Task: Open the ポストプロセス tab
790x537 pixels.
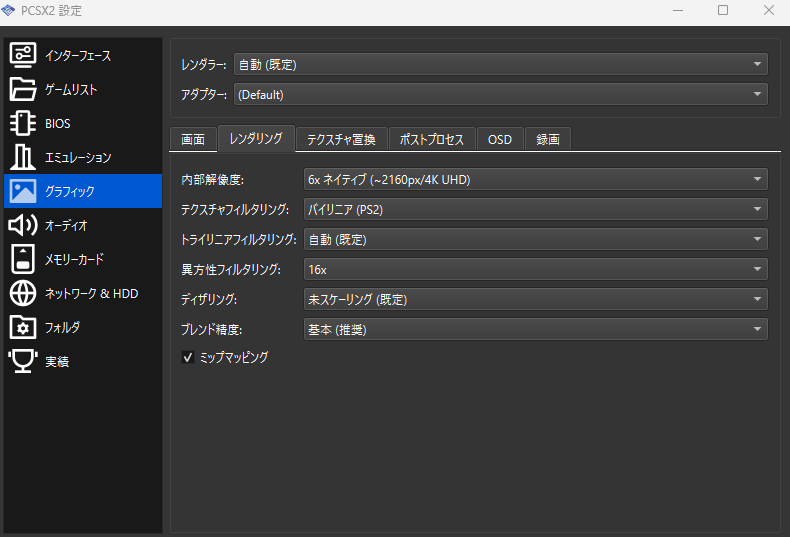Action: click(x=431, y=140)
